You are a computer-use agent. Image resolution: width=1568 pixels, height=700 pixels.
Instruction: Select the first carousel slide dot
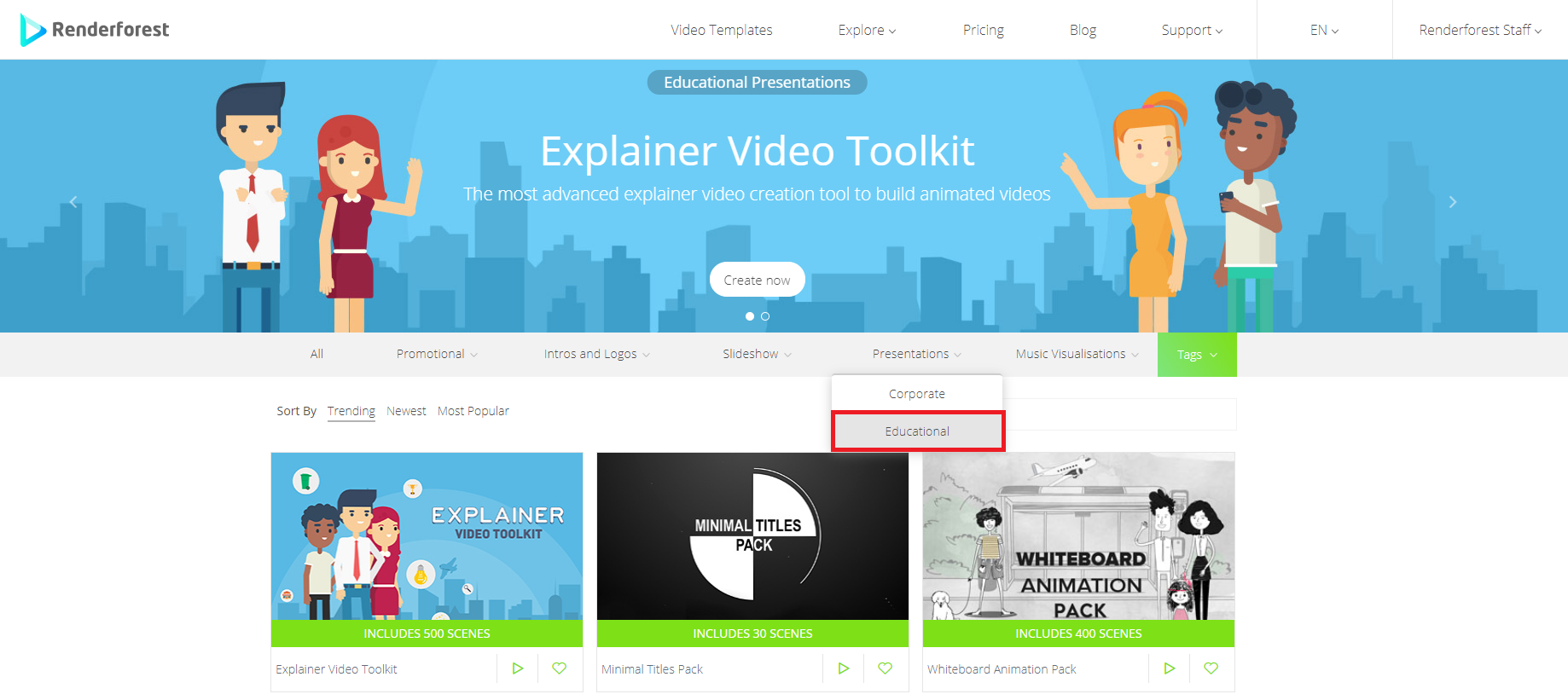point(750,316)
